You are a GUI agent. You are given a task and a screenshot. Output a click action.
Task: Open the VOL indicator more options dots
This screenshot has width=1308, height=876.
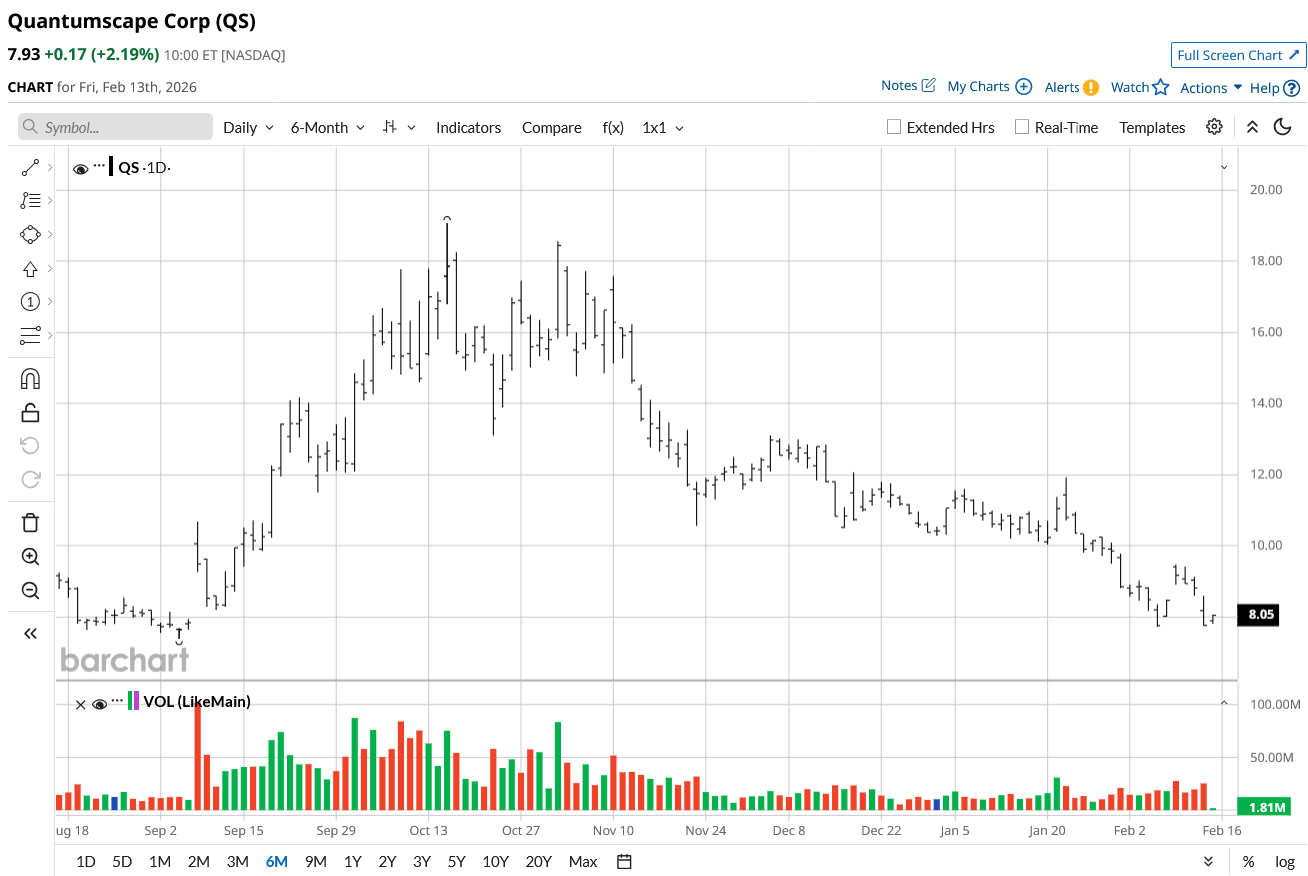(117, 700)
